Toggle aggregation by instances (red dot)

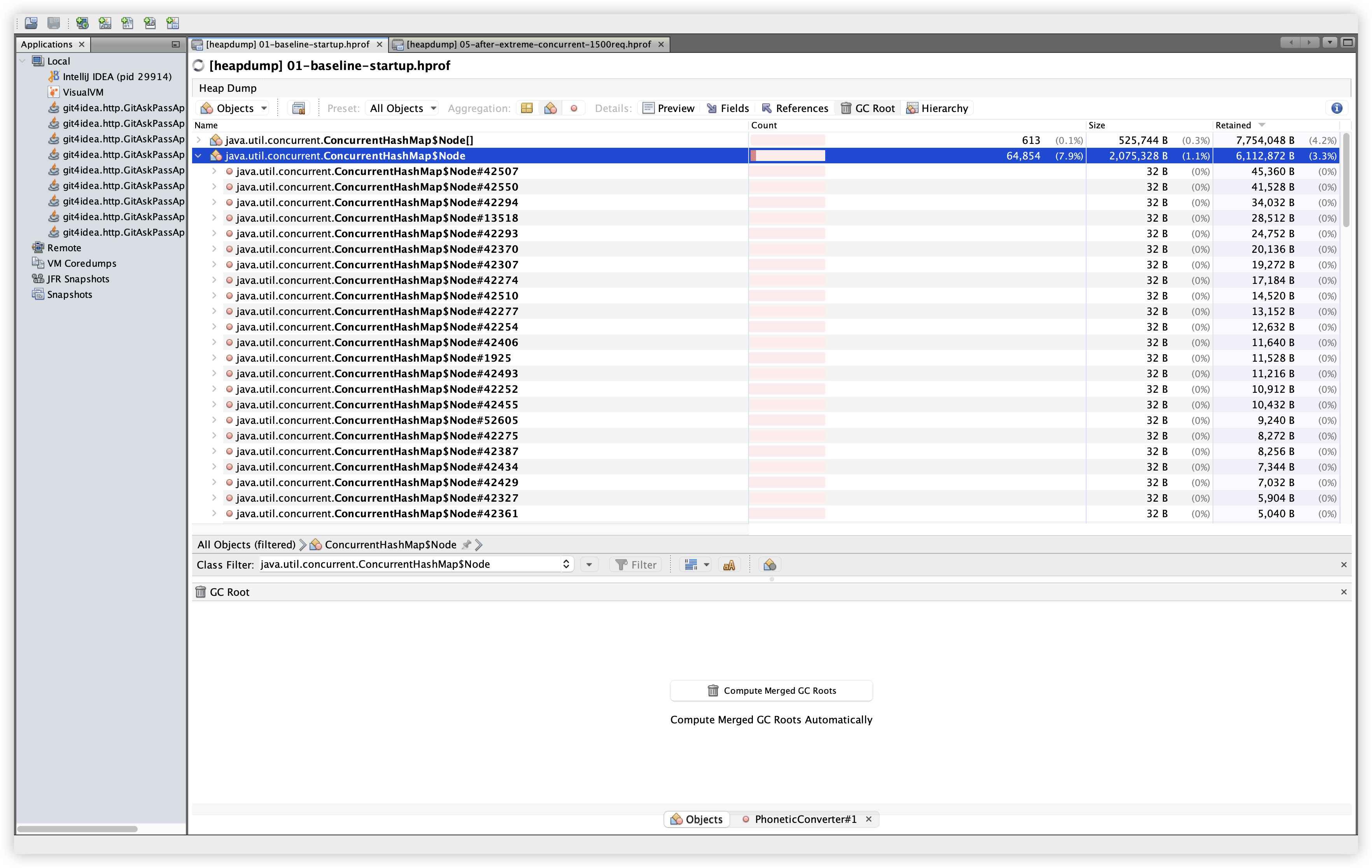click(574, 108)
